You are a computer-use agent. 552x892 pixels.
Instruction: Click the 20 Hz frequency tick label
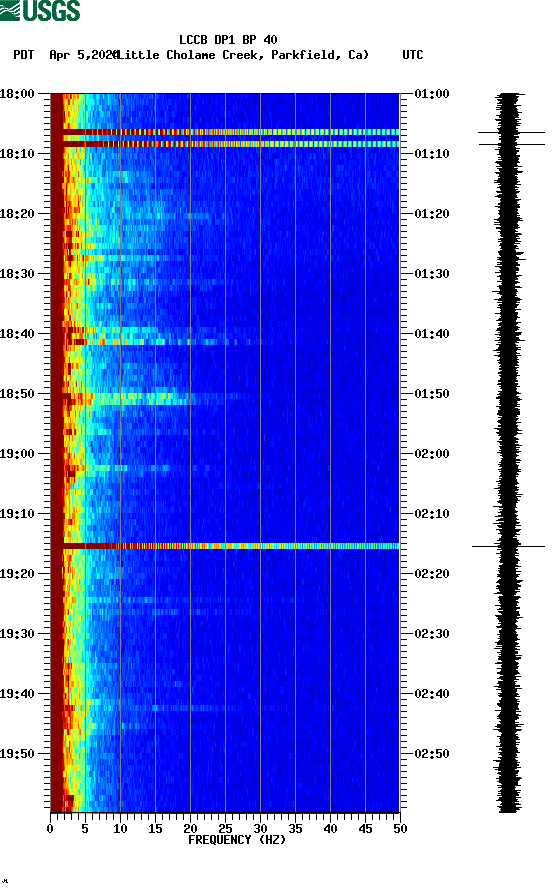click(x=190, y=829)
